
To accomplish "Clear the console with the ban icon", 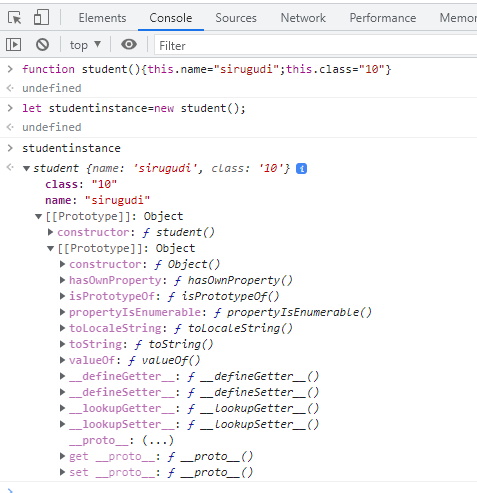I will click(x=42, y=44).
